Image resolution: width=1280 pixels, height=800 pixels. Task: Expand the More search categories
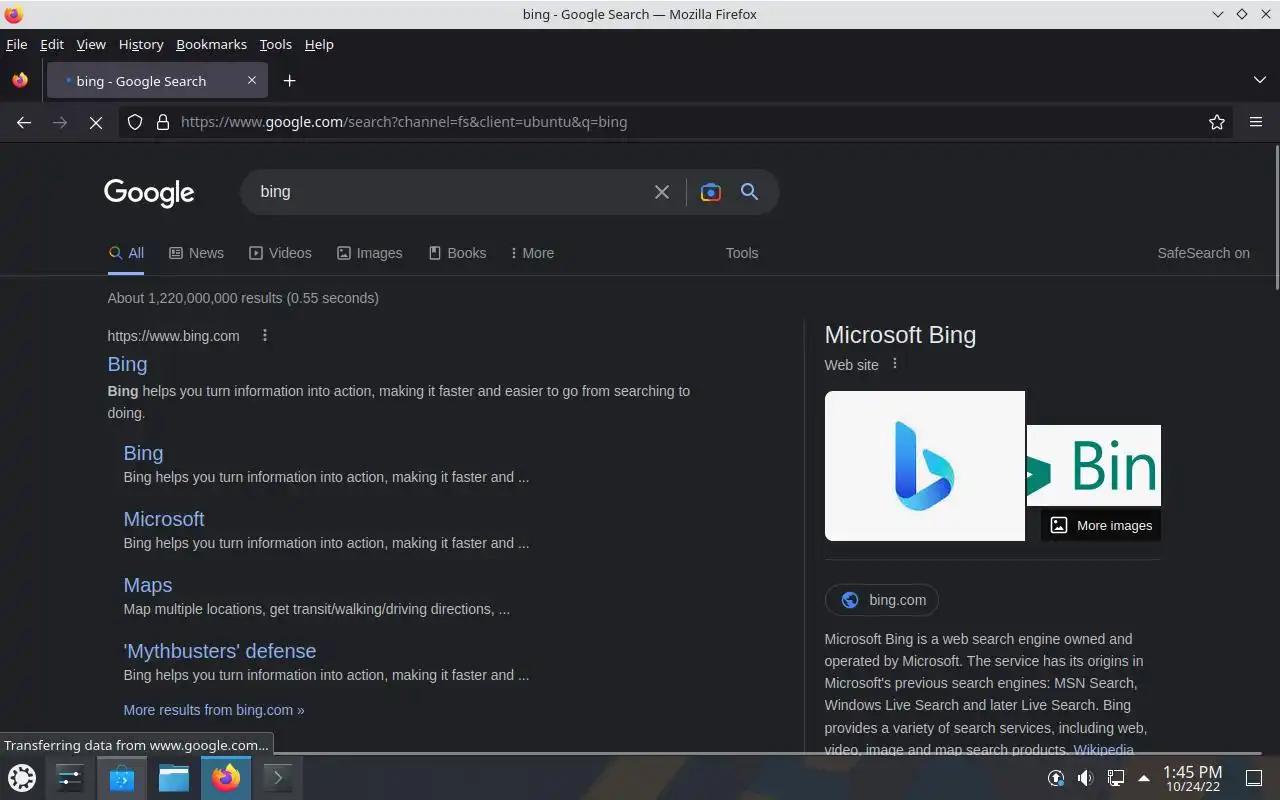(532, 253)
